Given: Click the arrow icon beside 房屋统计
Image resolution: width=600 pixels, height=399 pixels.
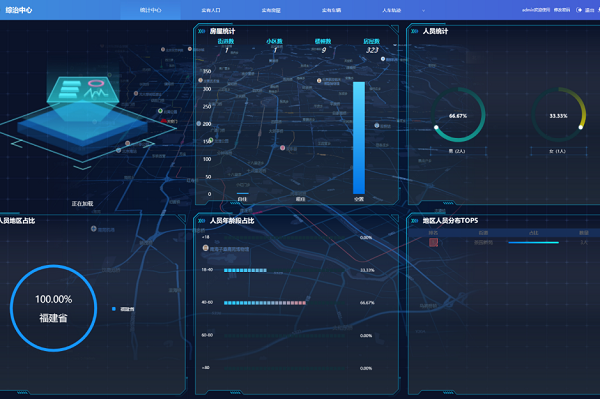Looking at the screenshot, I should (201, 31).
